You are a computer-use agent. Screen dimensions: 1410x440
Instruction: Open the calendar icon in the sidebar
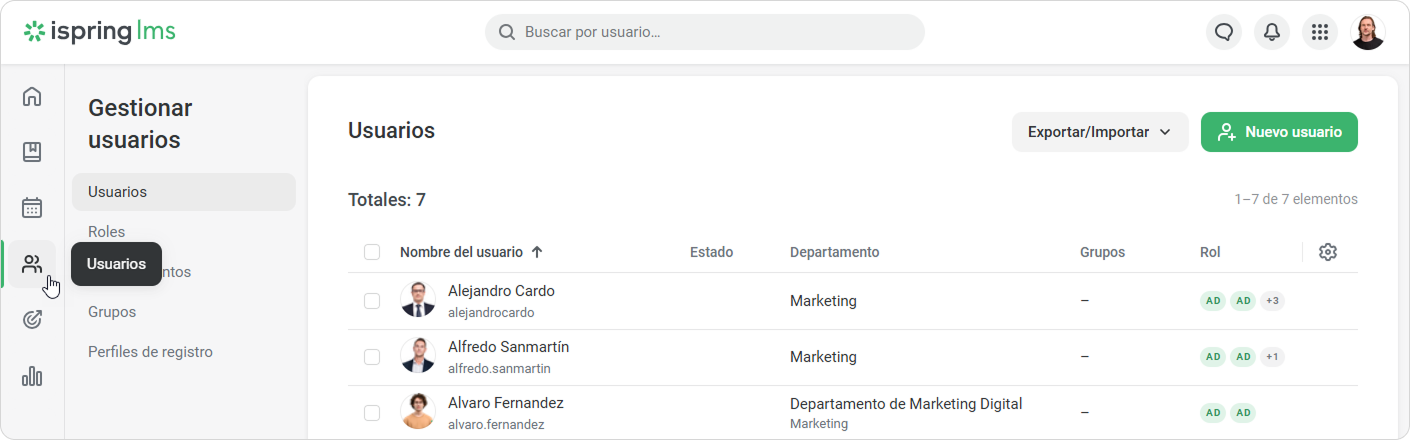(32, 208)
